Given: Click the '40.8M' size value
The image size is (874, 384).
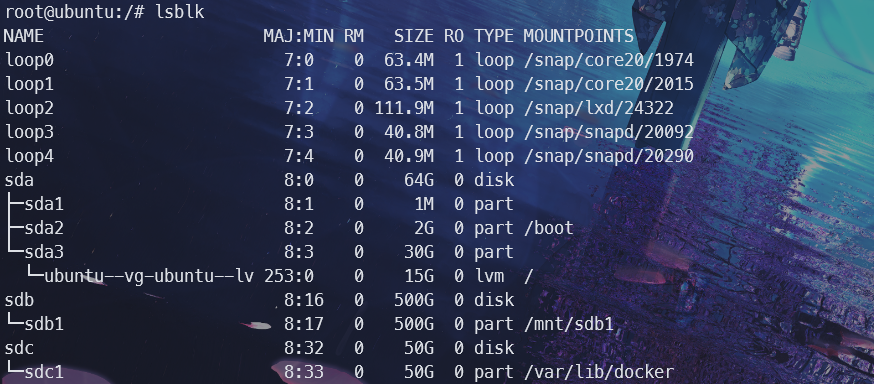Looking at the screenshot, I should point(409,132).
